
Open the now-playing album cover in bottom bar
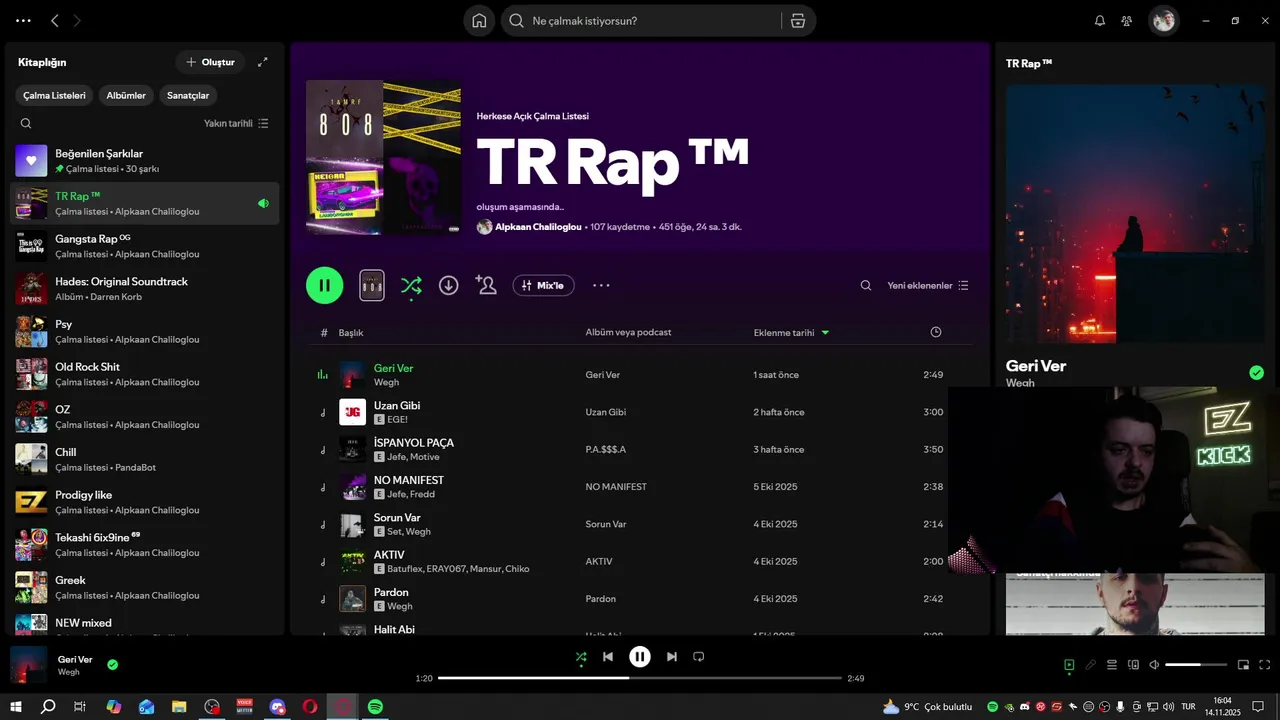28,665
